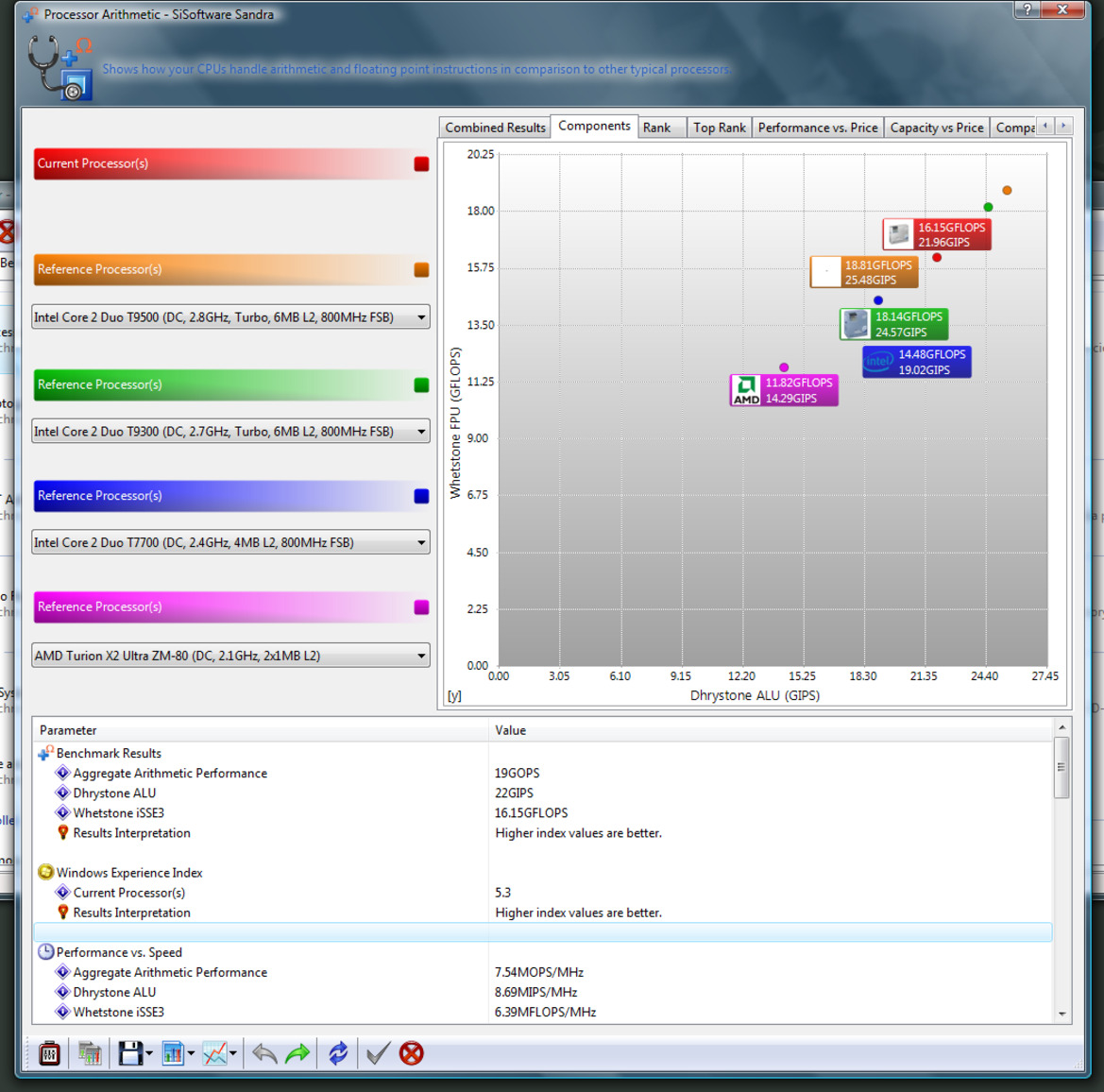Image resolution: width=1104 pixels, height=1092 pixels.
Task: Click the orange reference processor color square
Action: tap(421, 269)
